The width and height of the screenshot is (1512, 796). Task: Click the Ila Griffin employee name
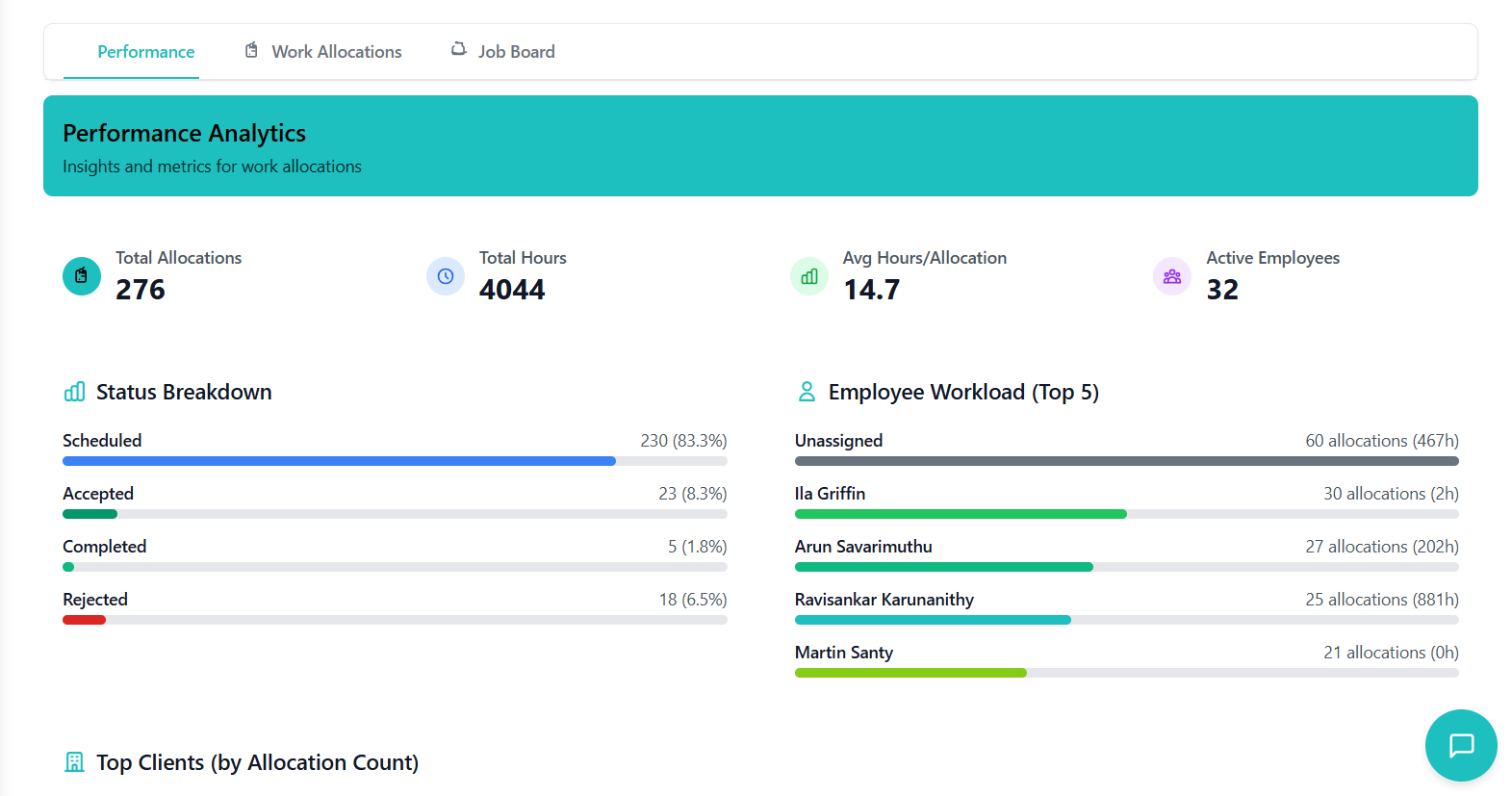coord(830,494)
